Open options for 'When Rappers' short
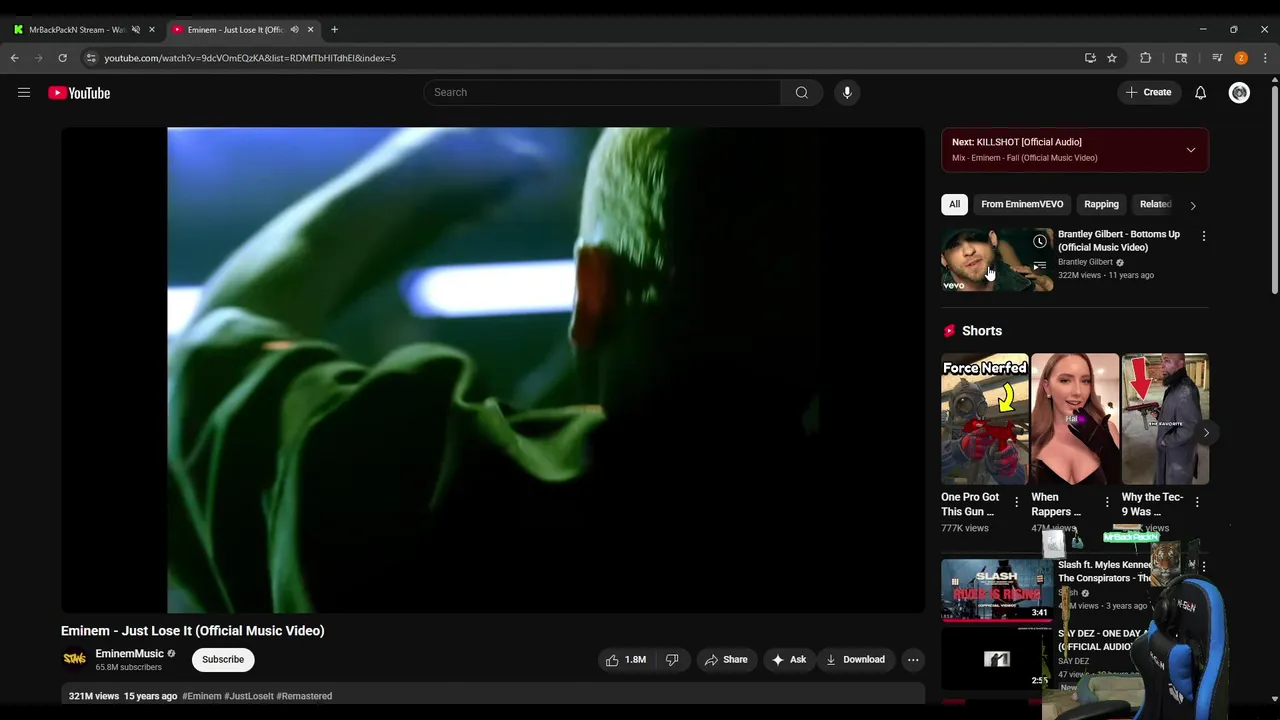 point(1107,502)
